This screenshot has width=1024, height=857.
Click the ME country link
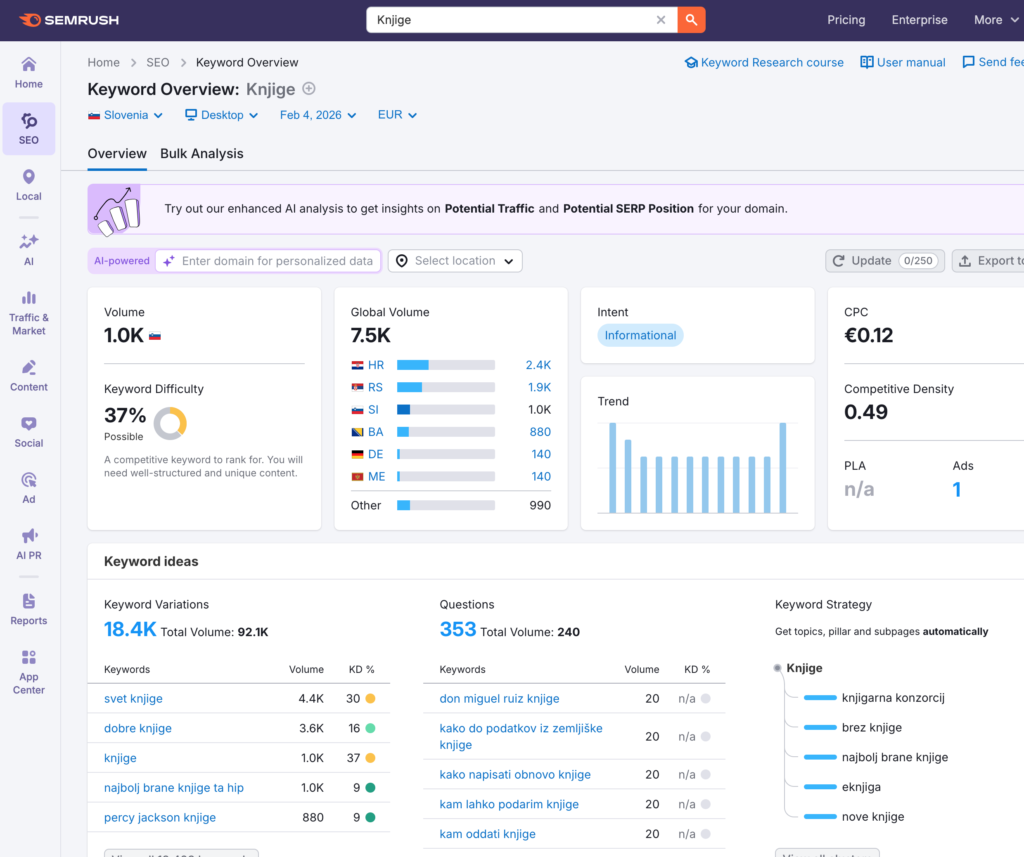[376, 476]
